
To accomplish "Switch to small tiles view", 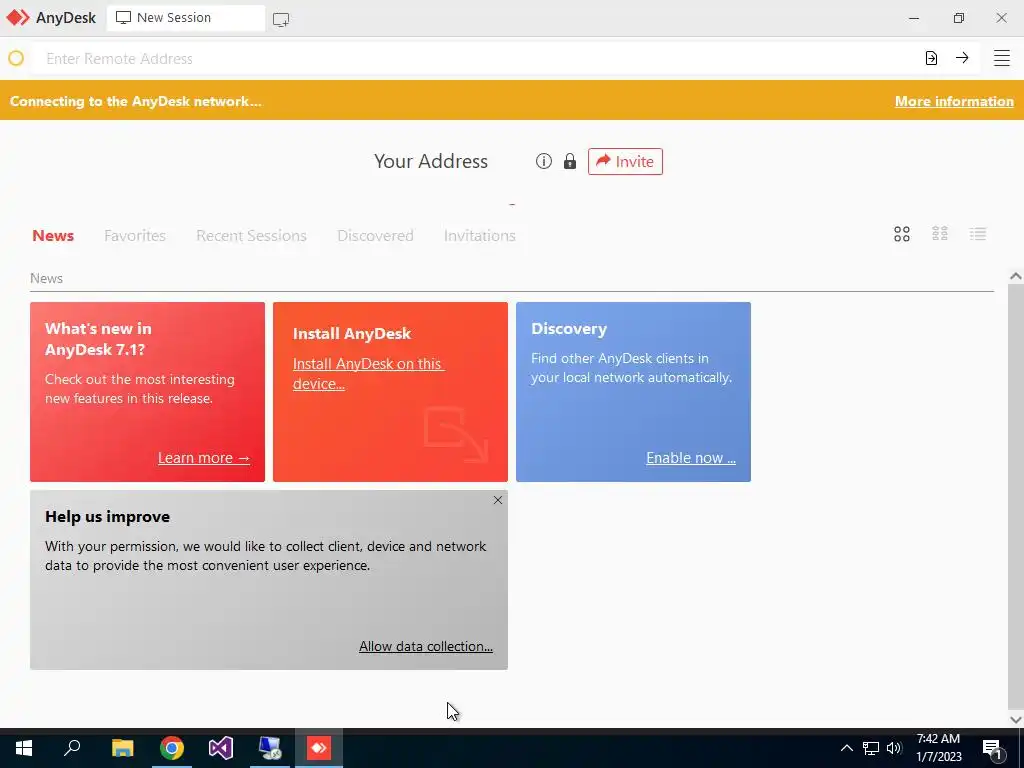I will [x=940, y=234].
